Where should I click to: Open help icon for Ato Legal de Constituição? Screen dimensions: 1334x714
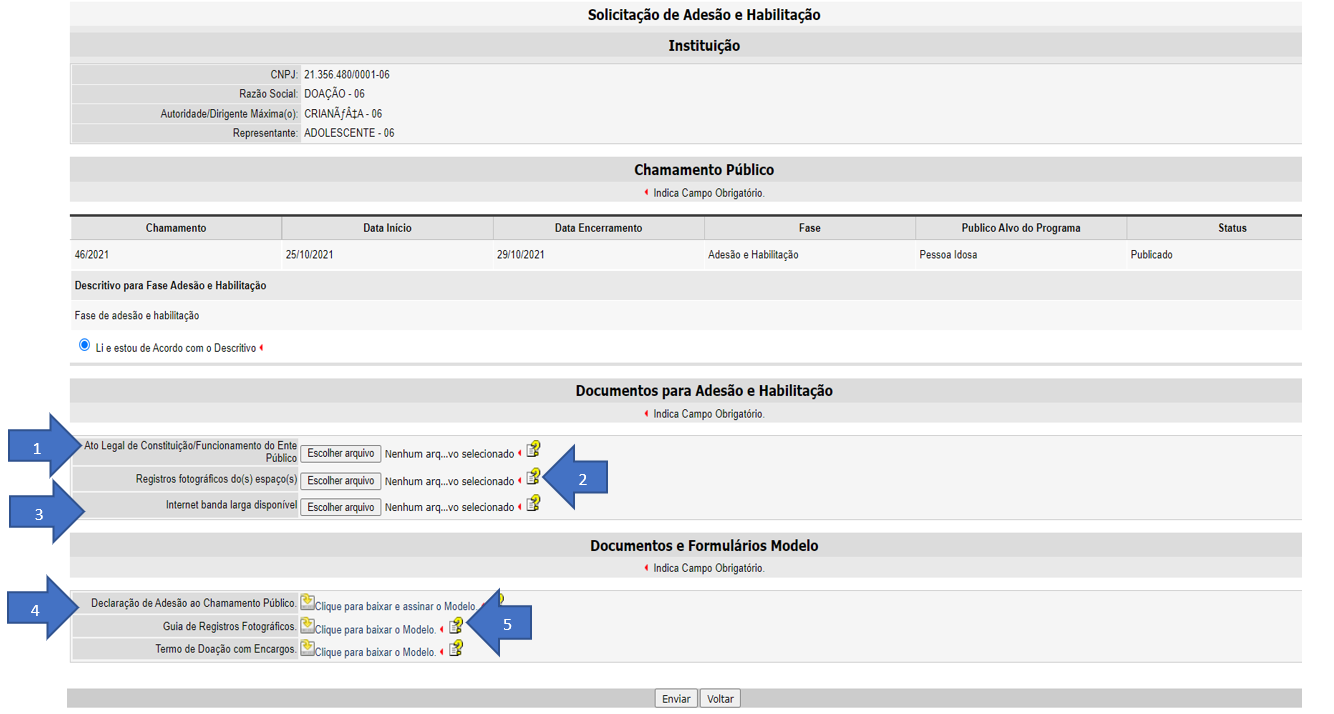pos(533,449)
